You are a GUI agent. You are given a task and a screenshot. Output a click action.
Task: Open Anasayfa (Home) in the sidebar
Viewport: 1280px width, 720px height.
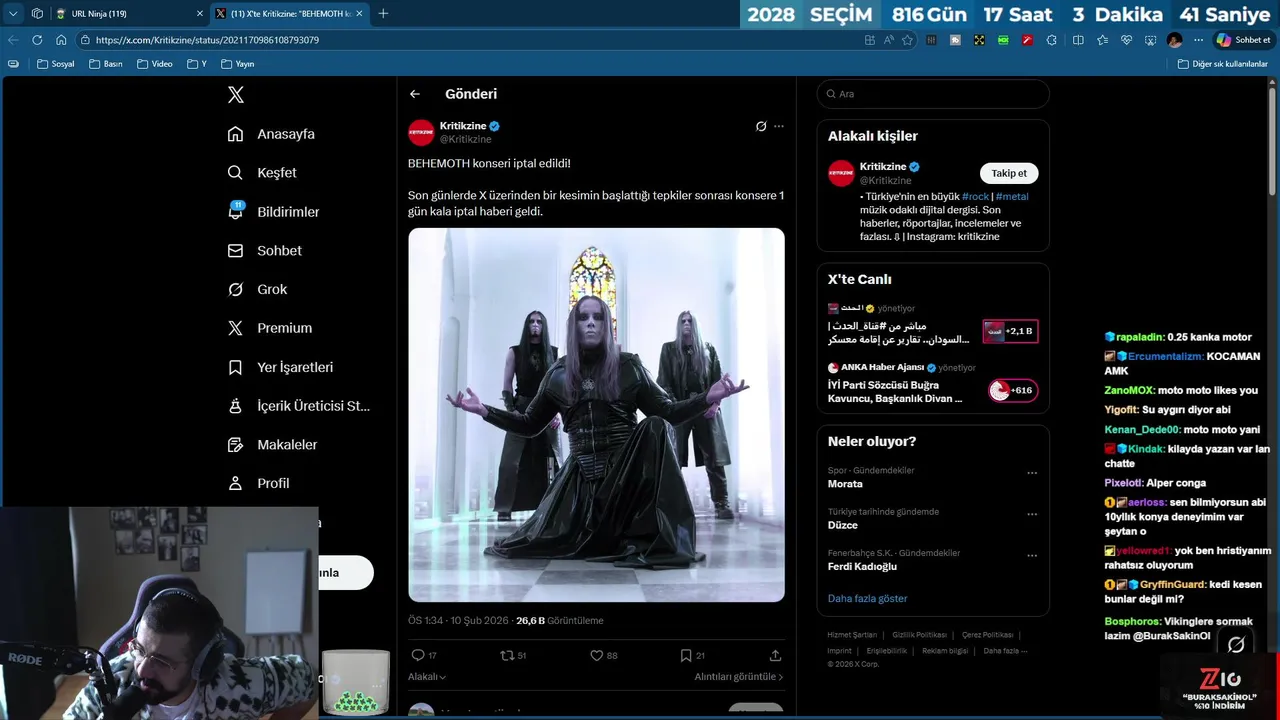click(x=271, y=134)
